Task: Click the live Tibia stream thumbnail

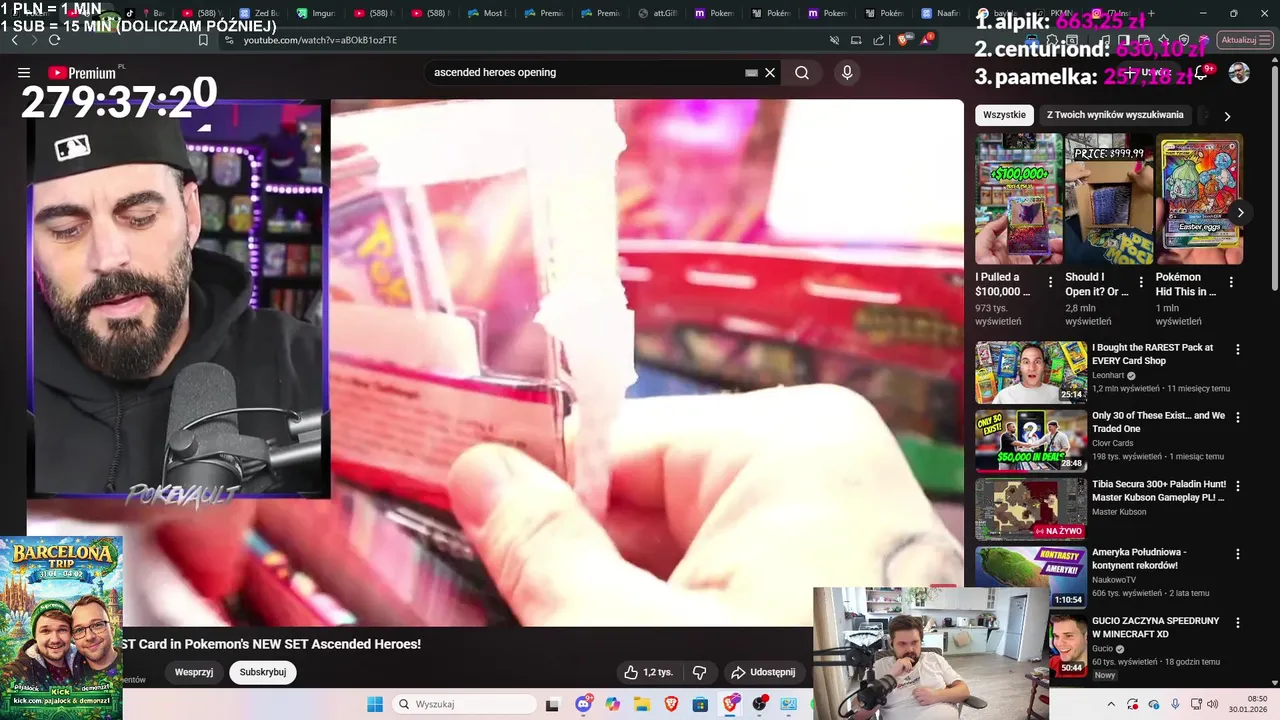Action: pos(1031,508)
